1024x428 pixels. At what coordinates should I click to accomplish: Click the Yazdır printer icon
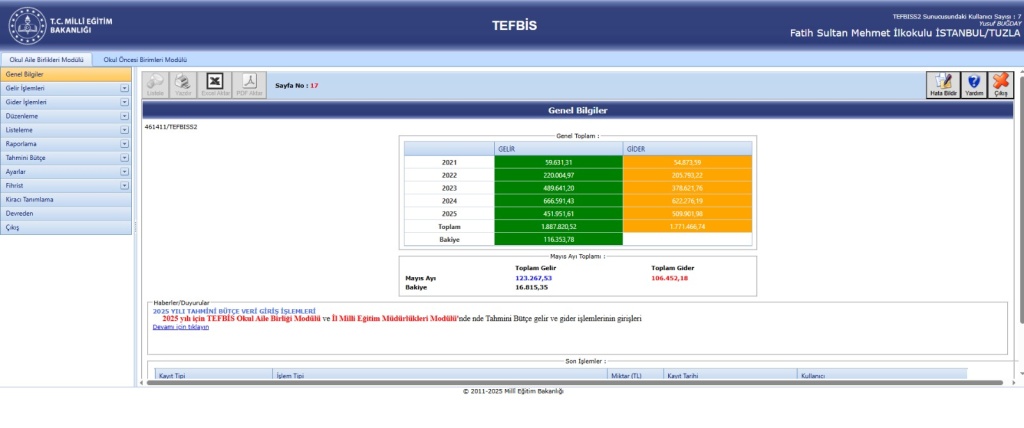(183, 85)
